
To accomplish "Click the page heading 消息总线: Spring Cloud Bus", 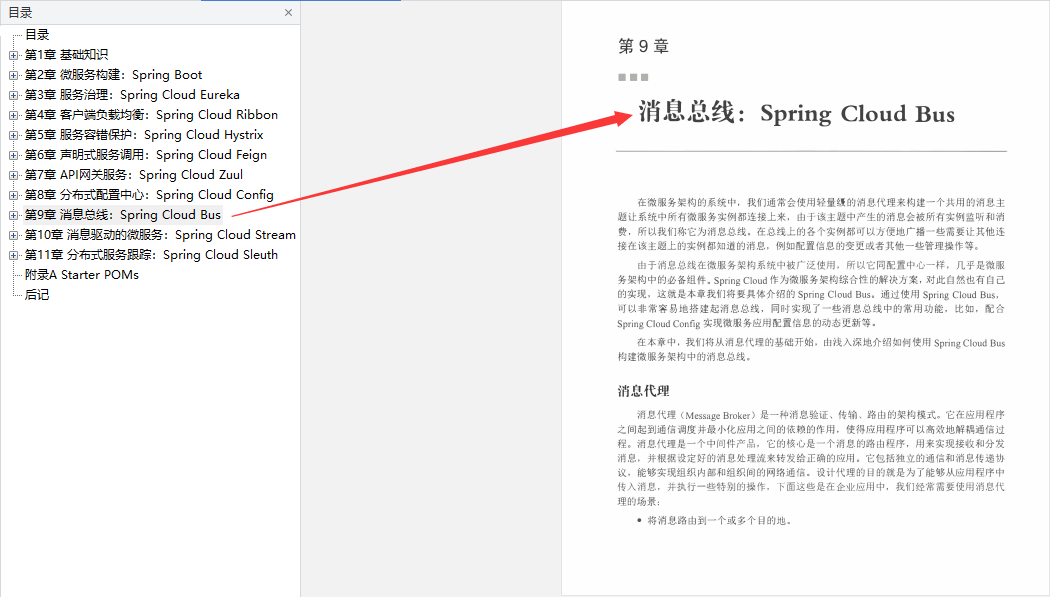I will pos(796,113).
